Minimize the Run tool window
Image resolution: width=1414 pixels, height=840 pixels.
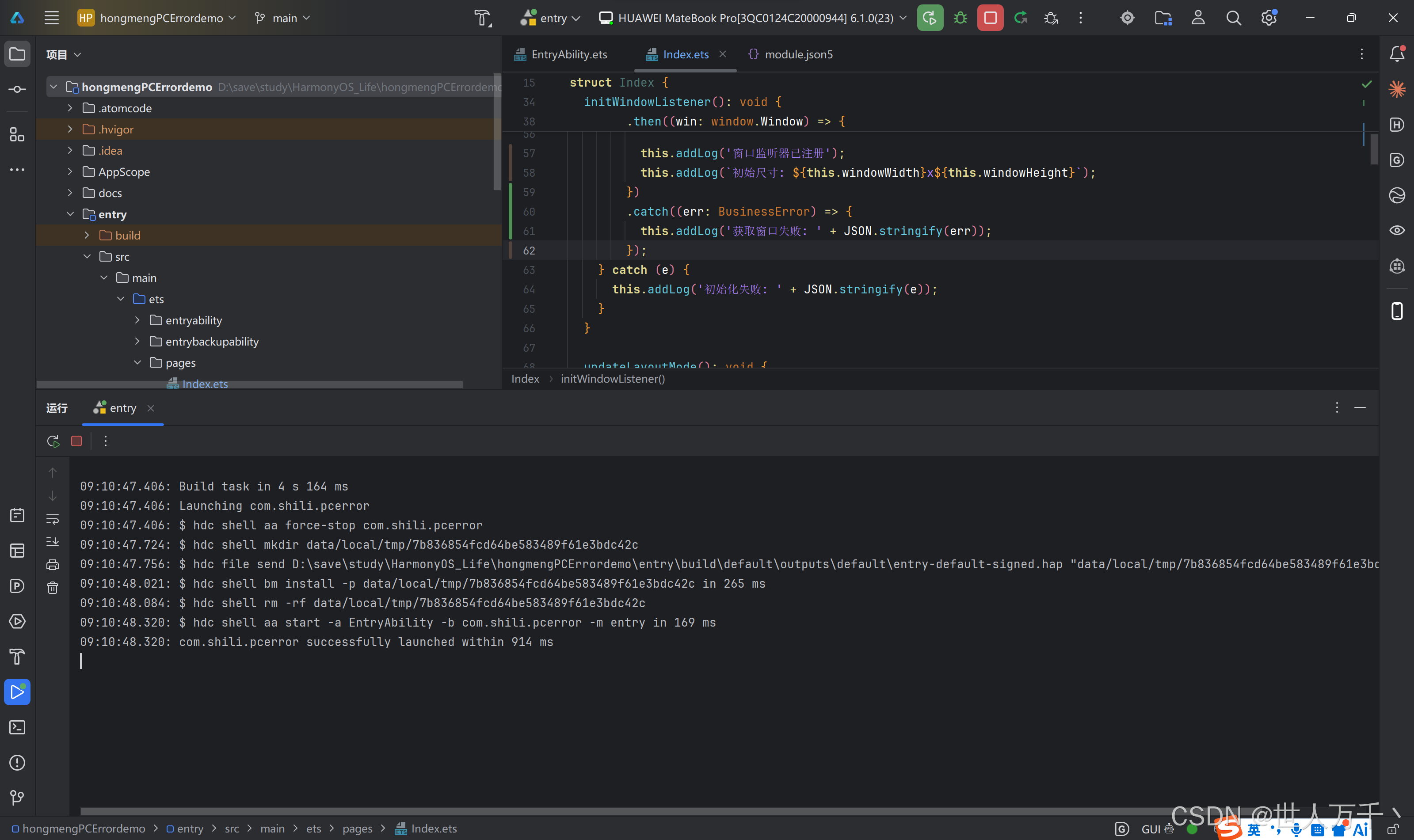(x=1360, y=407)
